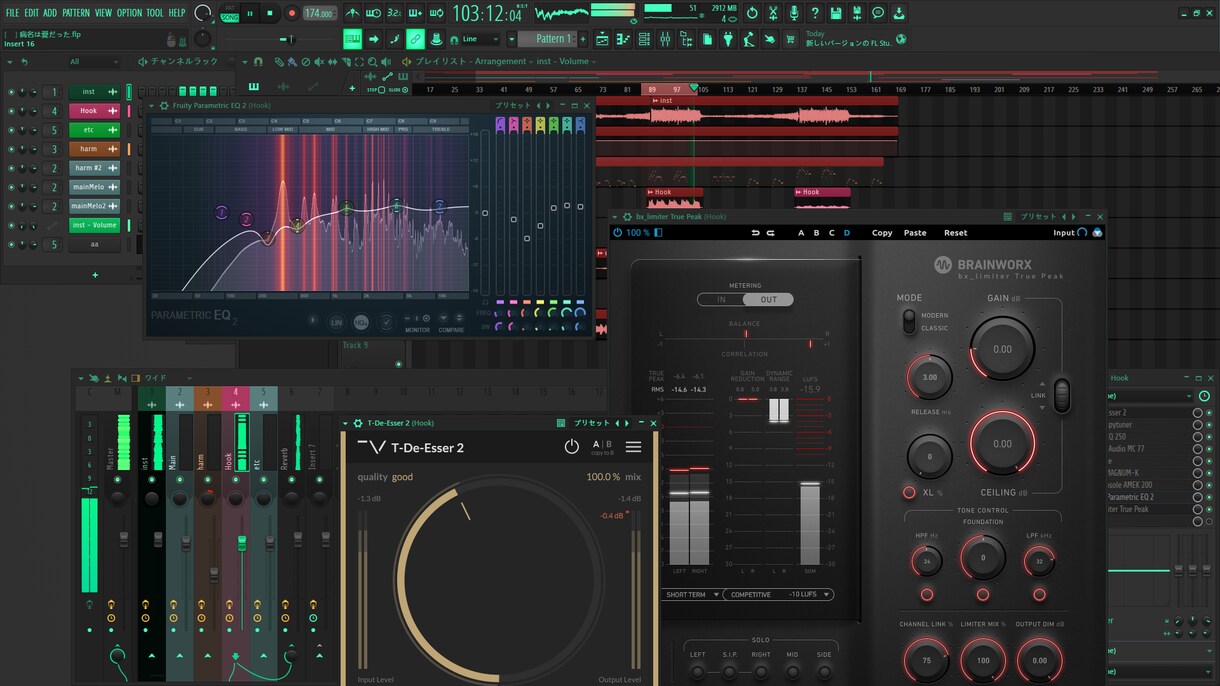1220x686 pixels.
Task: Open the PATTERN menu
Action: tap(76, 13)
